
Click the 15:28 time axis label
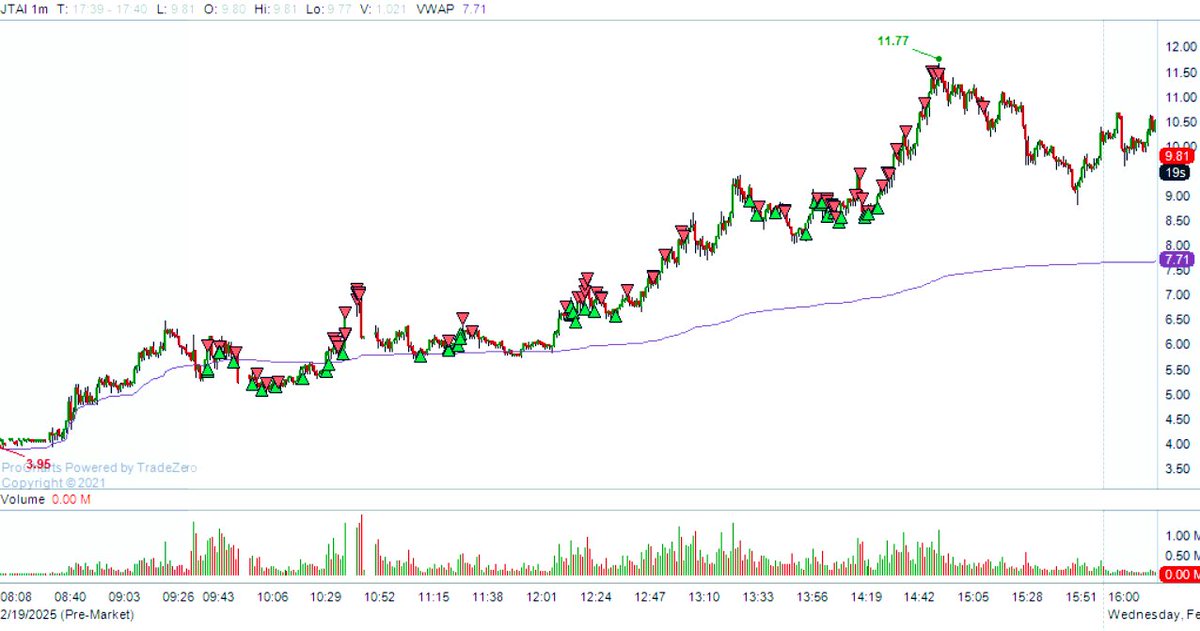pyautogui.click(x=1028, y=597)
